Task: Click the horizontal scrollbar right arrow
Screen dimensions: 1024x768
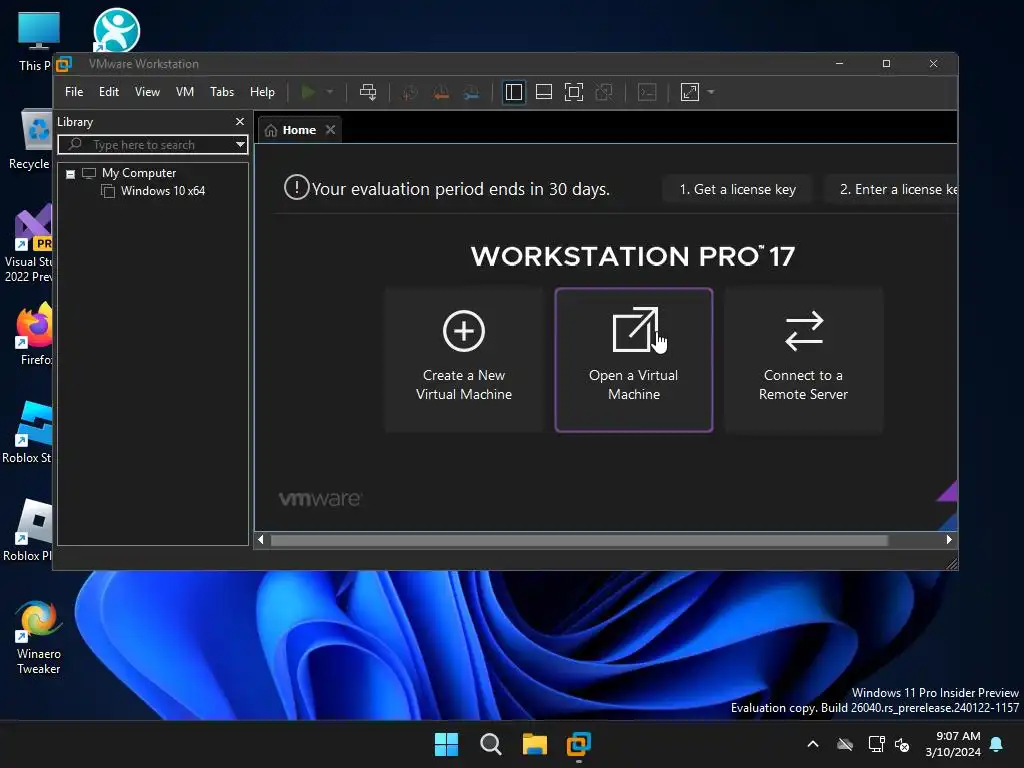Action: point(949,539)
